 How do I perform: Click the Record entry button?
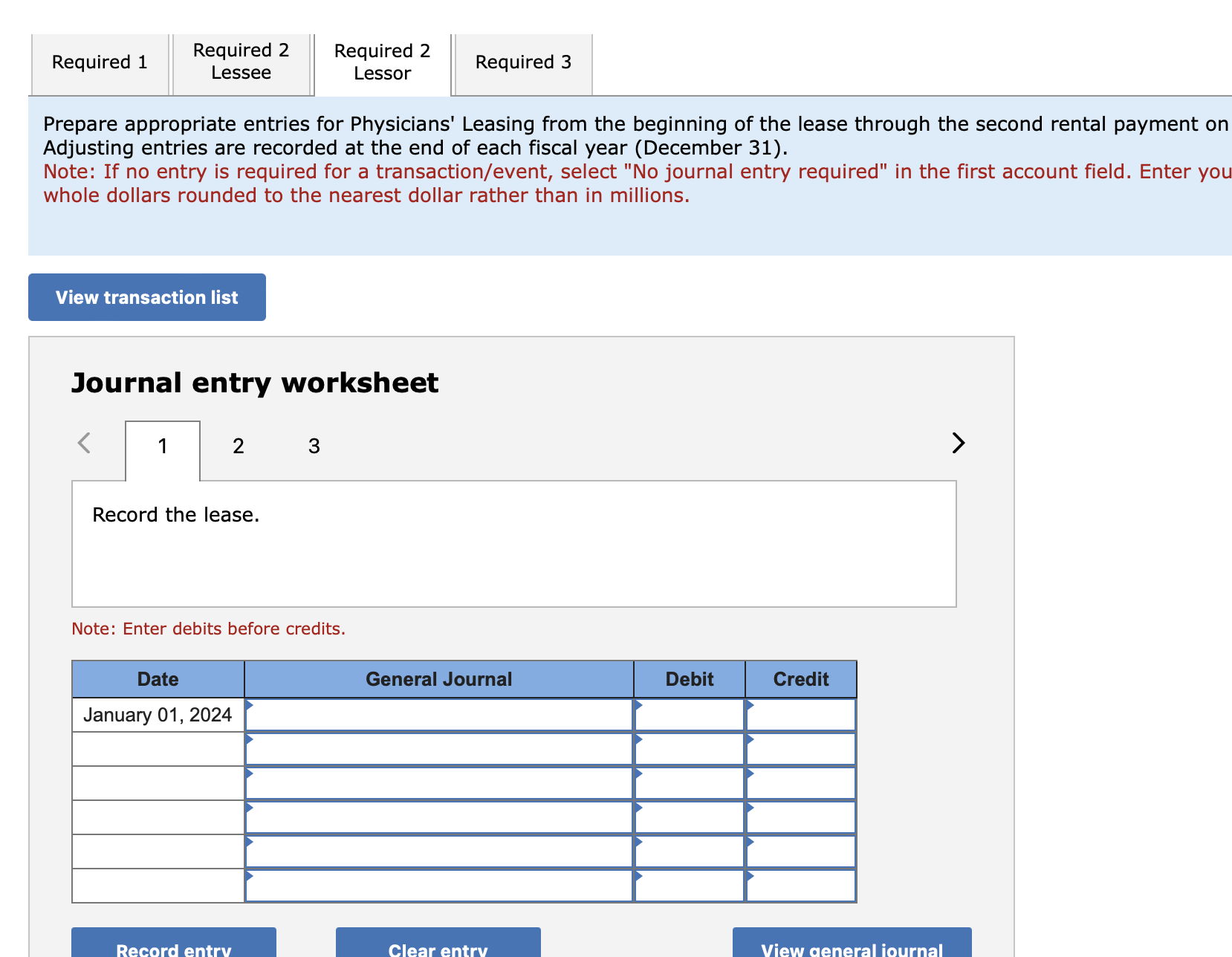174,942
